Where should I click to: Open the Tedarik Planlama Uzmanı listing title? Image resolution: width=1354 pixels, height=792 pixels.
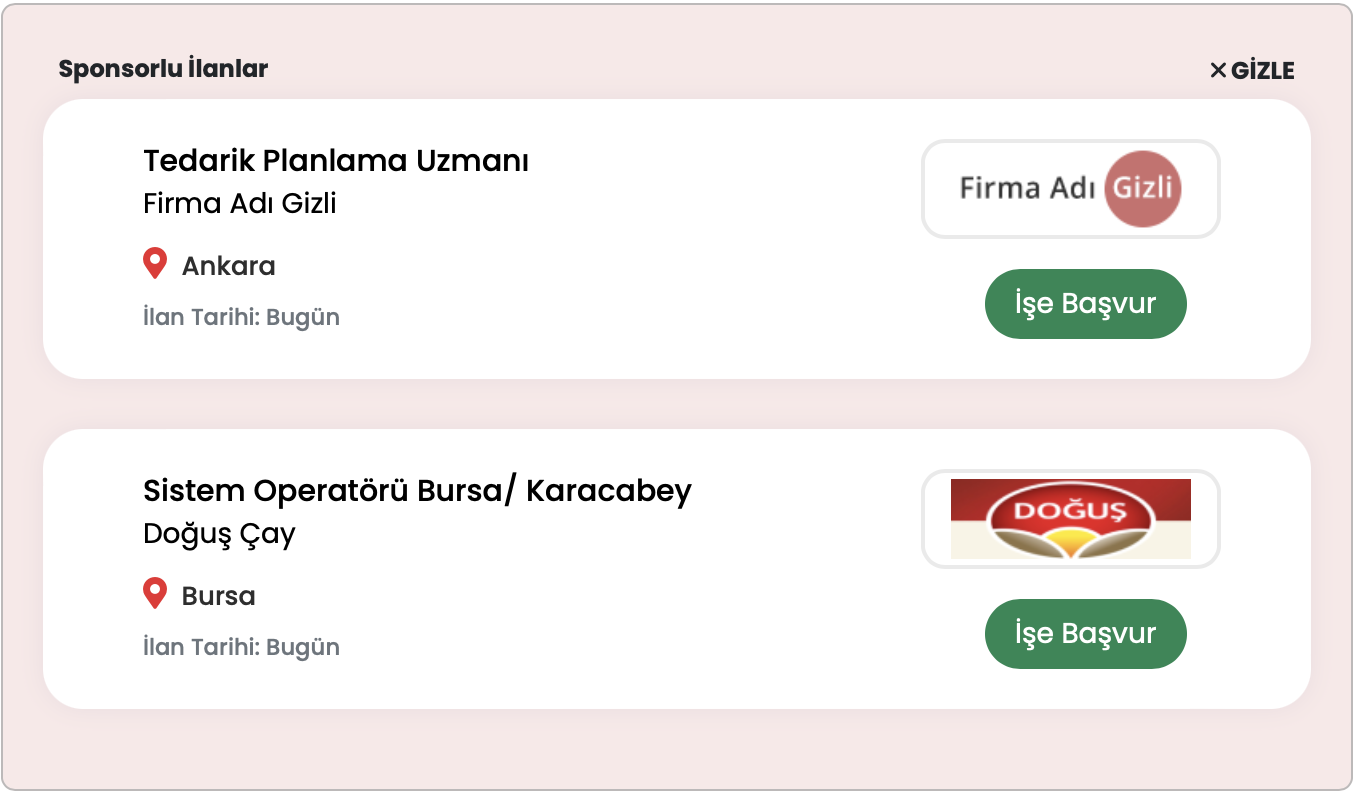point(336,160)
